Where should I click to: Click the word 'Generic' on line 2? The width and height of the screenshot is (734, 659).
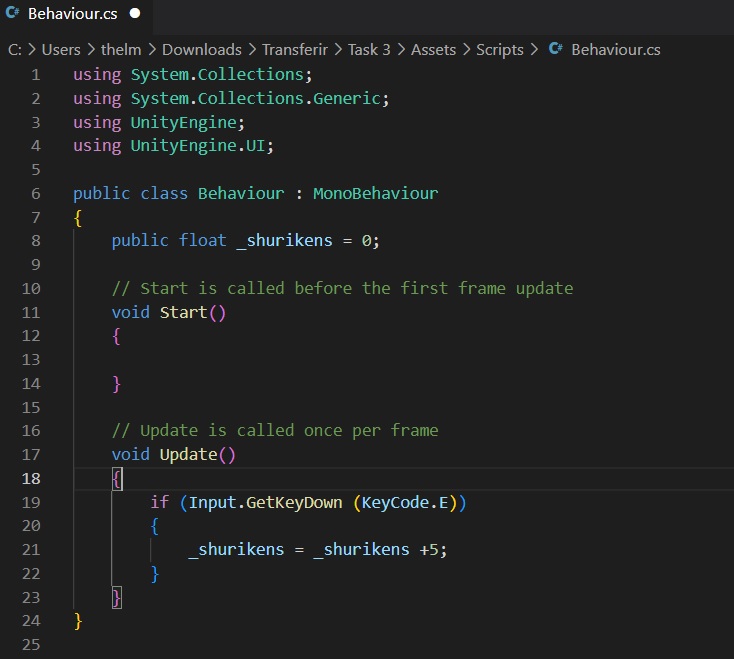(x=347, y=98)
